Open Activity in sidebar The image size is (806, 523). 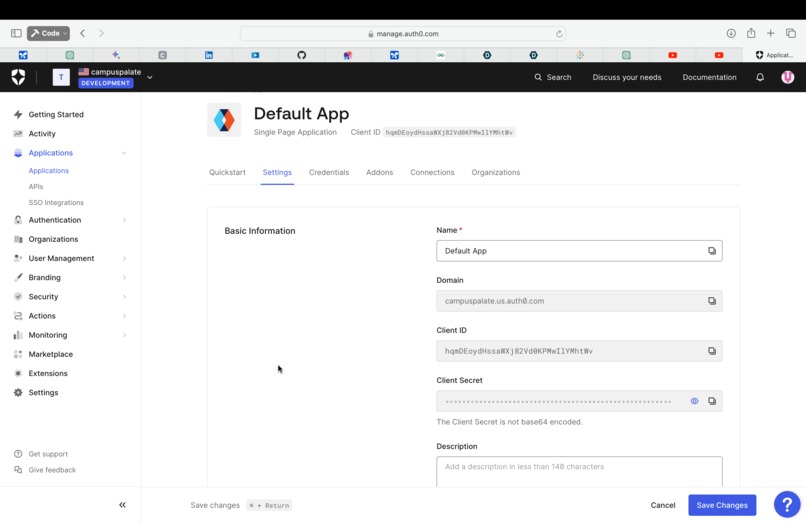(42, 134)
